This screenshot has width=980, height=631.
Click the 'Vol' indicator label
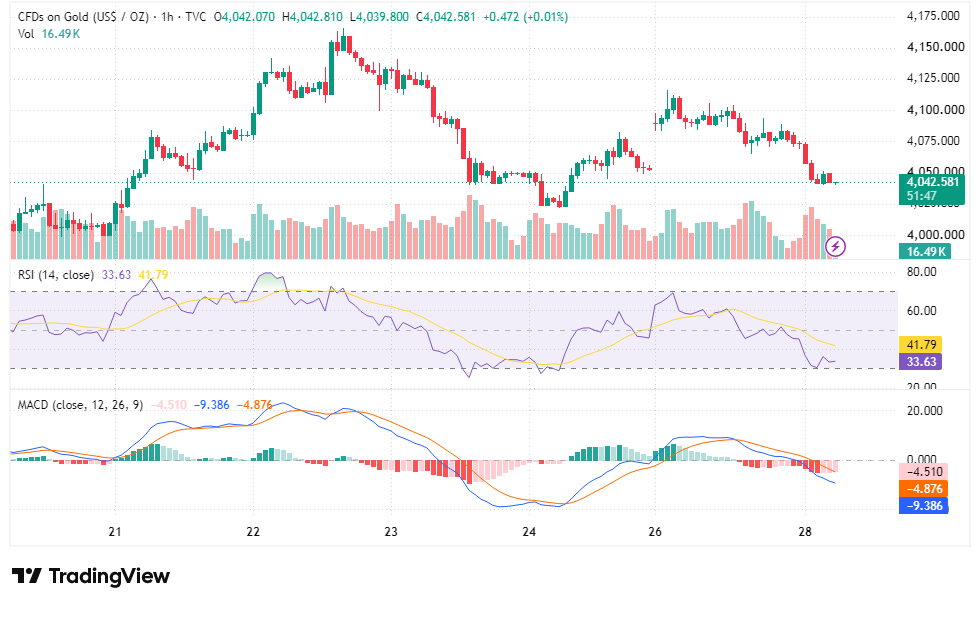[x=26, y=34]
